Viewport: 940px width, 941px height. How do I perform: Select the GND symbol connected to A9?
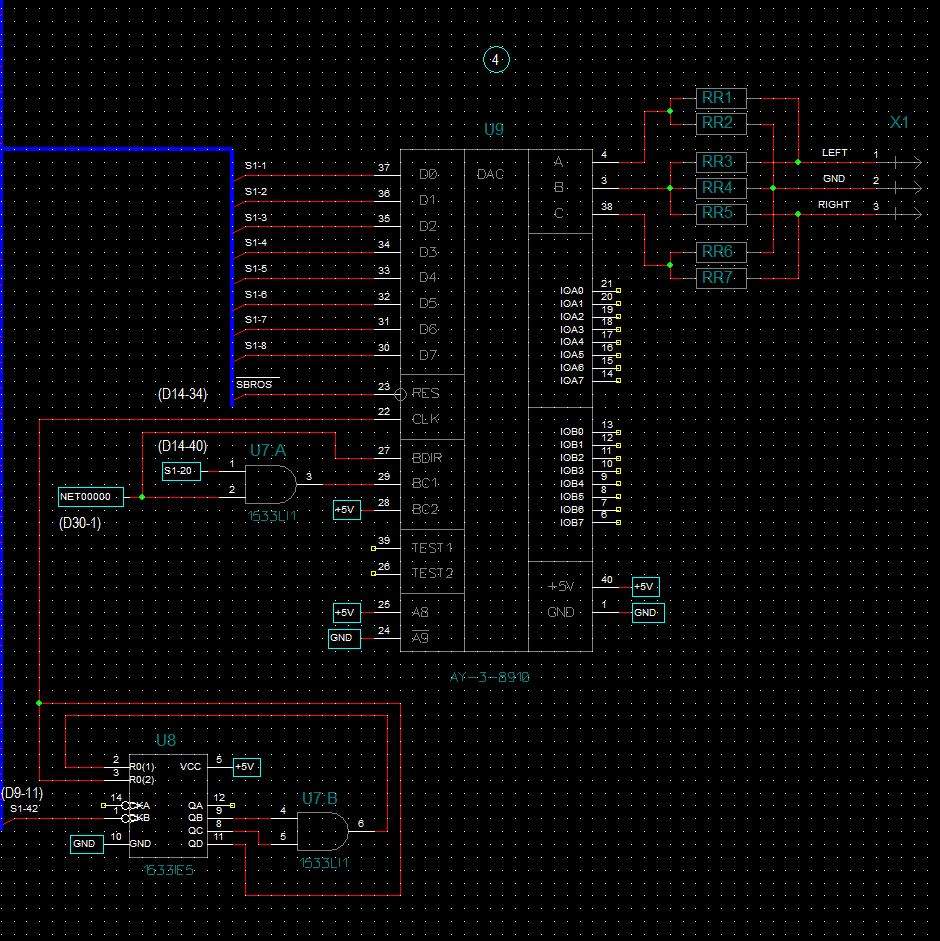pos(343,637)
